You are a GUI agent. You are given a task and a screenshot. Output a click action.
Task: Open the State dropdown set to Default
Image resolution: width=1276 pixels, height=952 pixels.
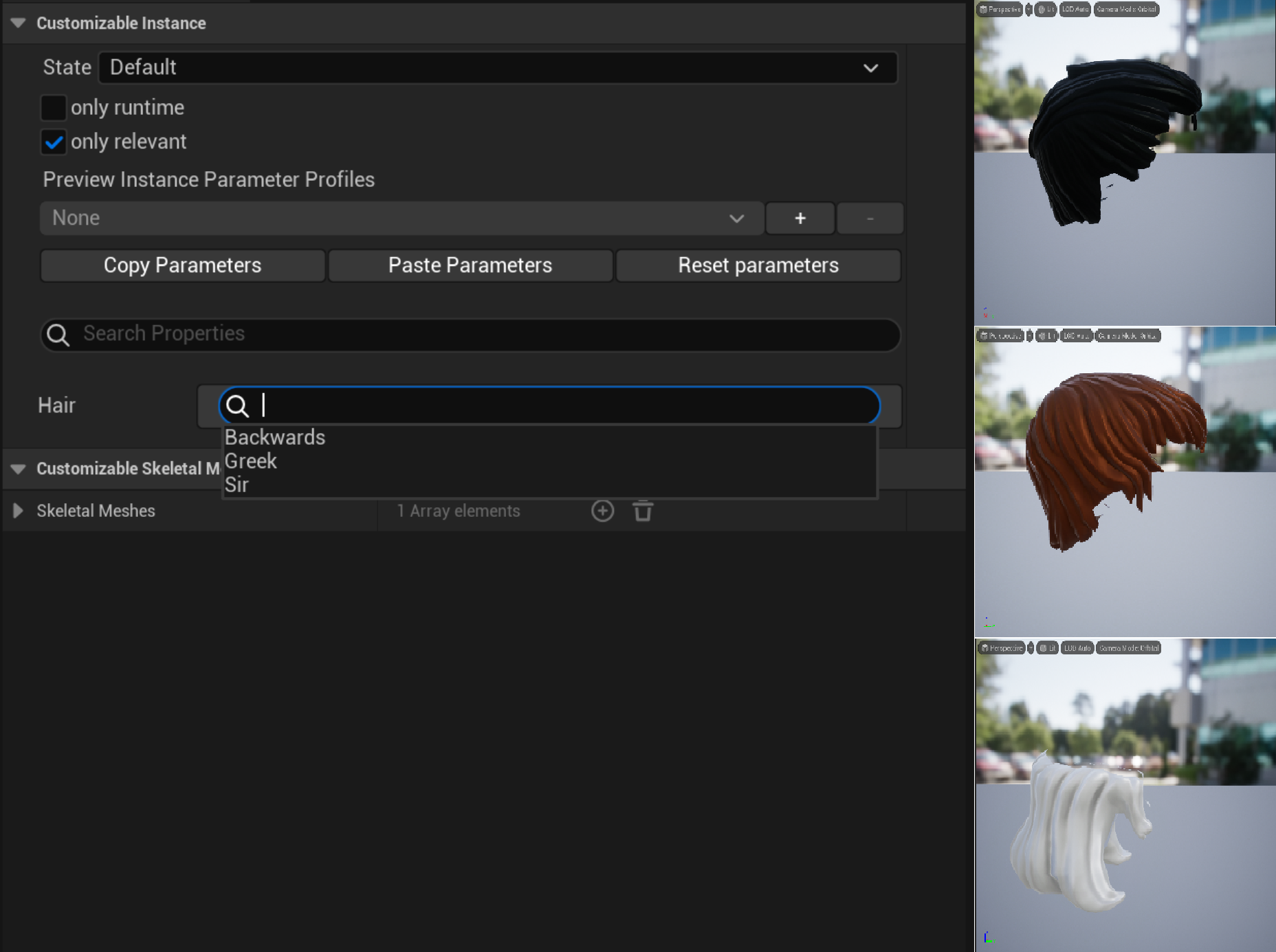click(x=498, y=67)
